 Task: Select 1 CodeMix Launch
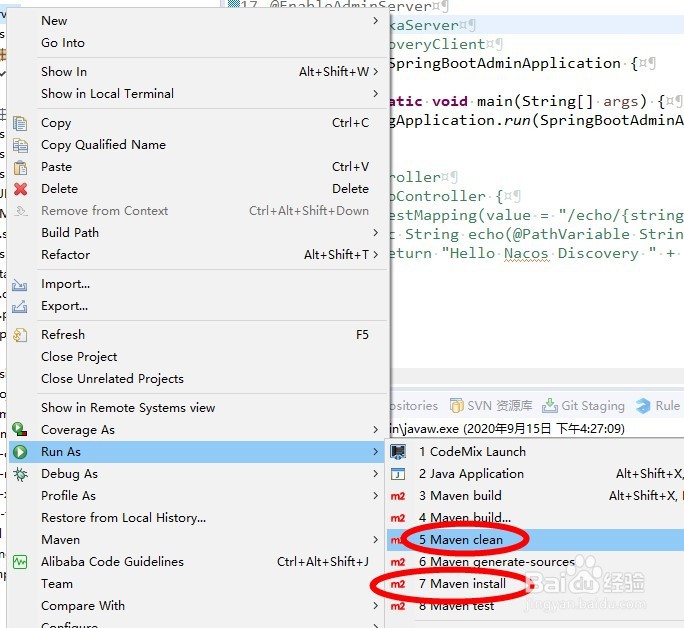(x=472, y=452)
